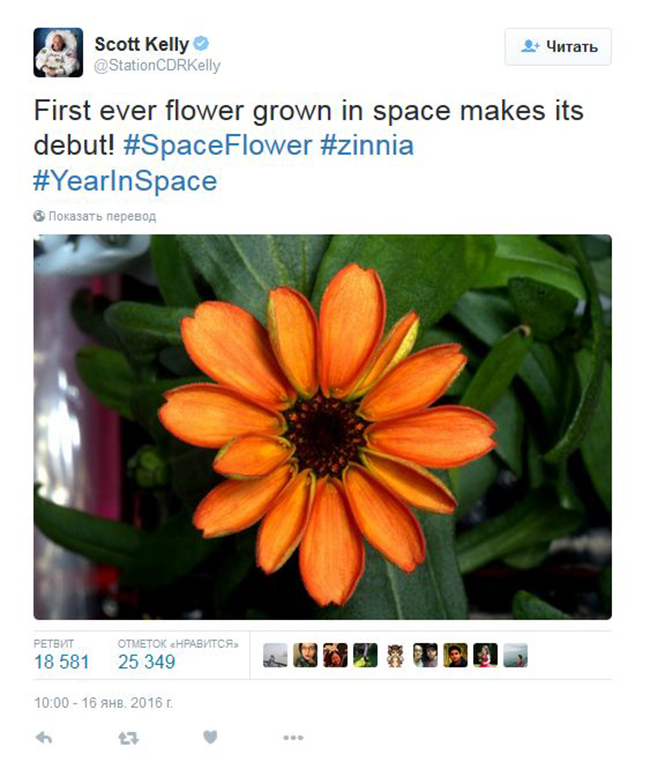Viewport: 650px width, 777px height.
Task: Open the #SpaceFlower hashtag
Action: (x=219, y=145)
